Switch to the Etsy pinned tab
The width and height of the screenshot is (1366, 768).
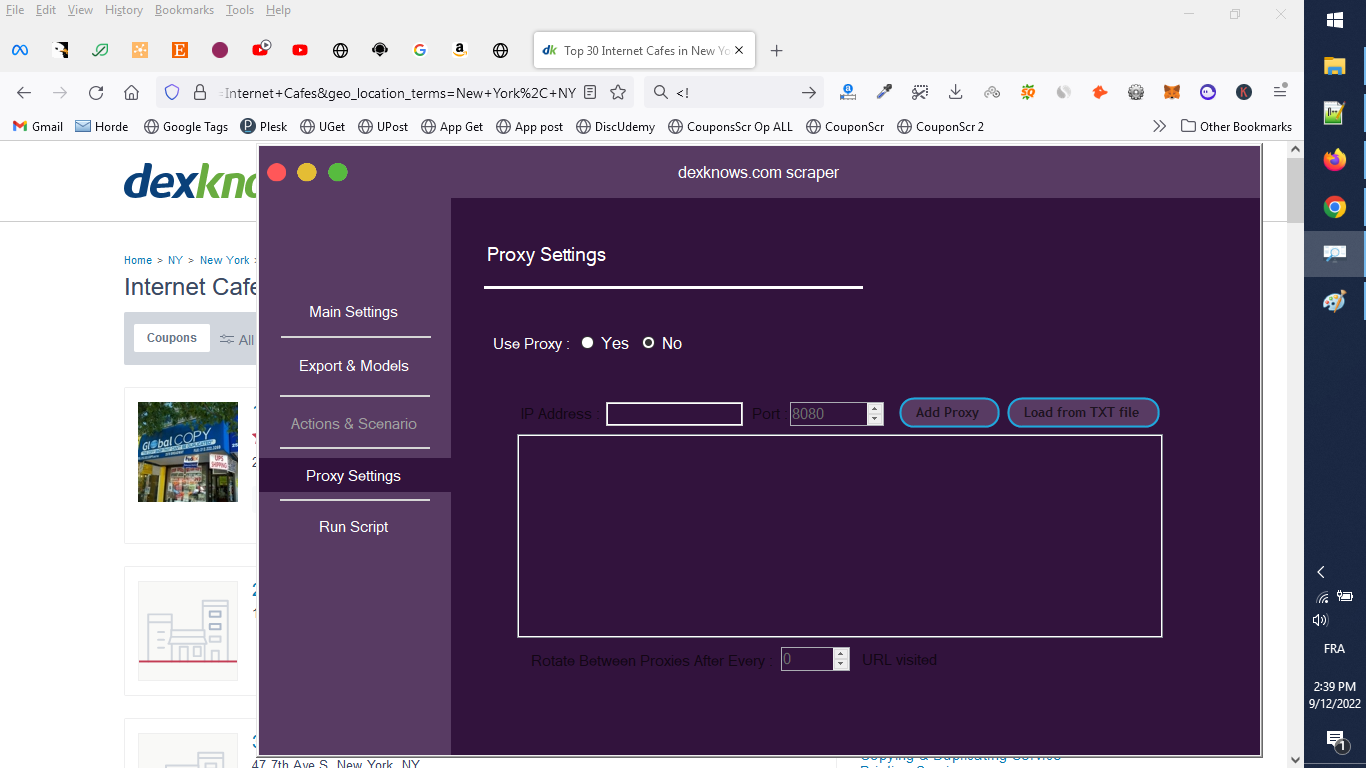coord(180,50)
